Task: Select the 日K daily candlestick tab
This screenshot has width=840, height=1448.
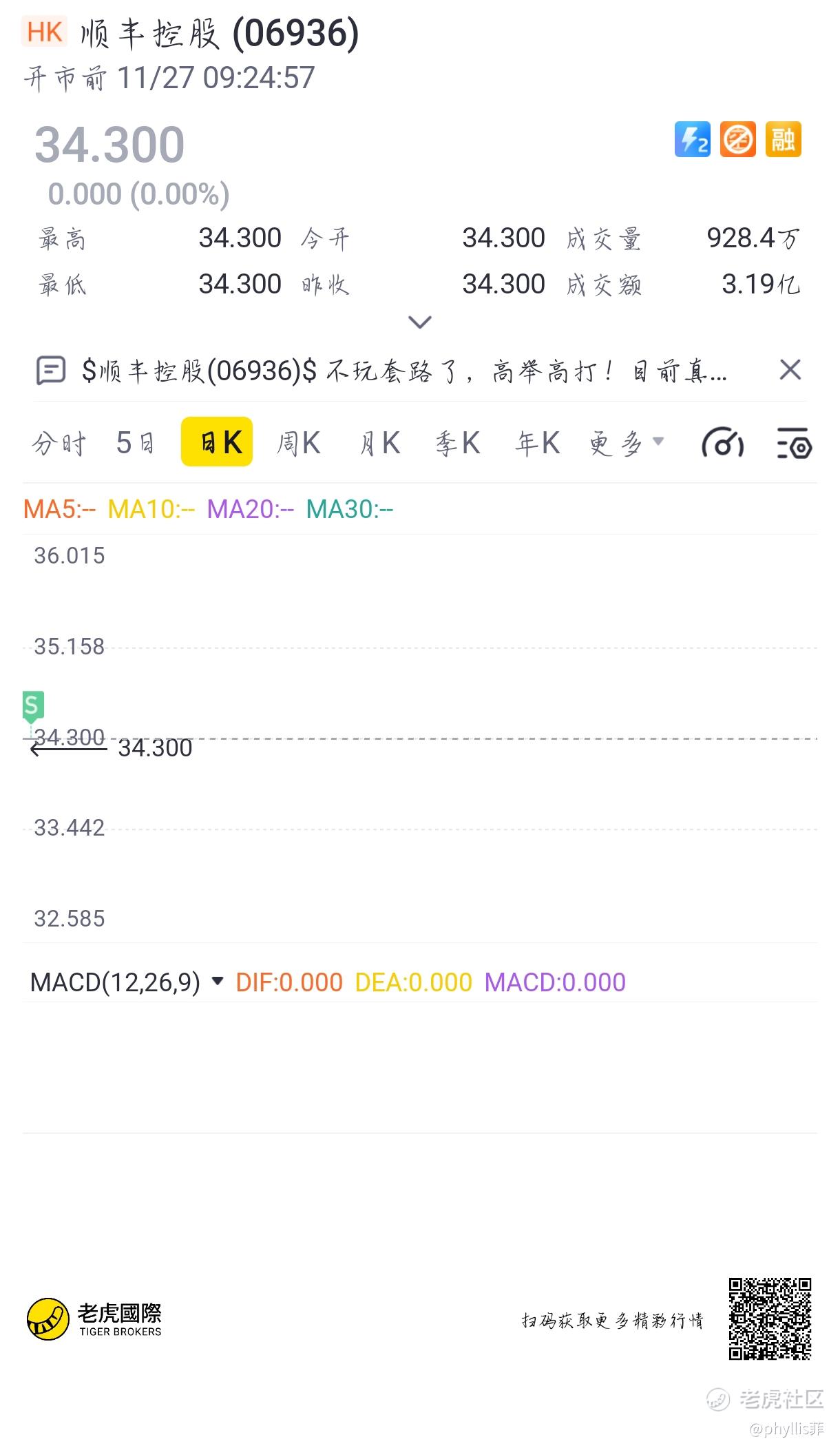Action: [x=217, y=442]
